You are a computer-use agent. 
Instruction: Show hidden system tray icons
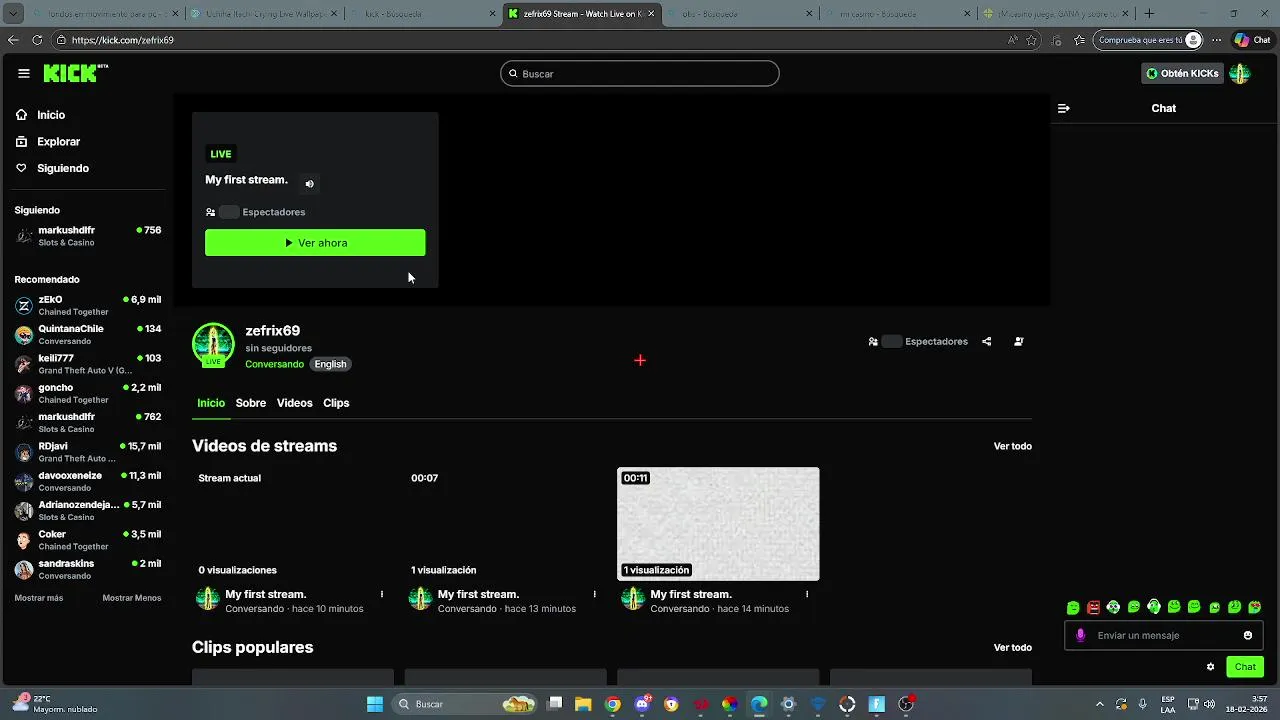tap(1099, 704)
